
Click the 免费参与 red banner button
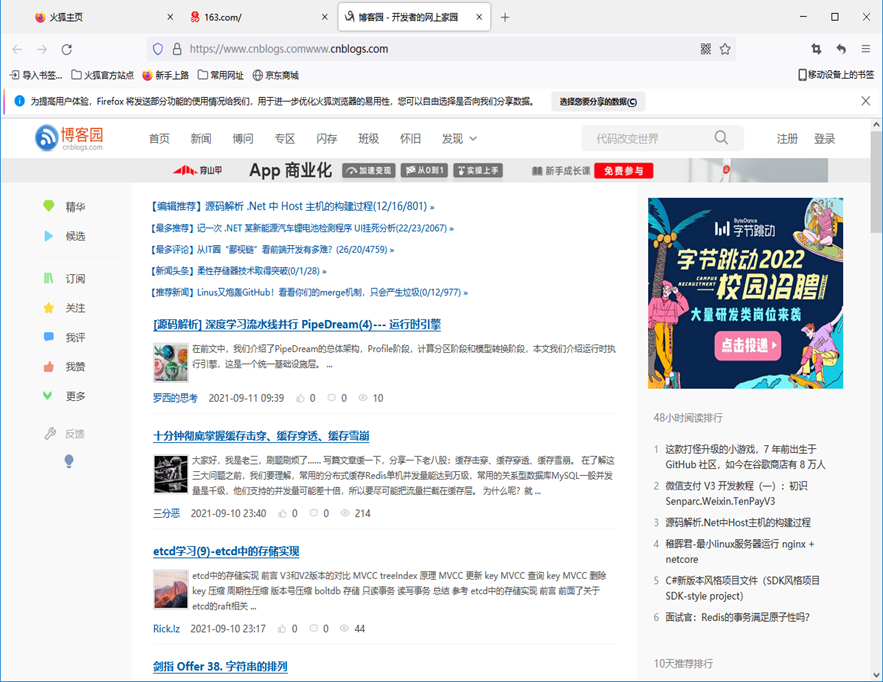(x=623, y=171)
